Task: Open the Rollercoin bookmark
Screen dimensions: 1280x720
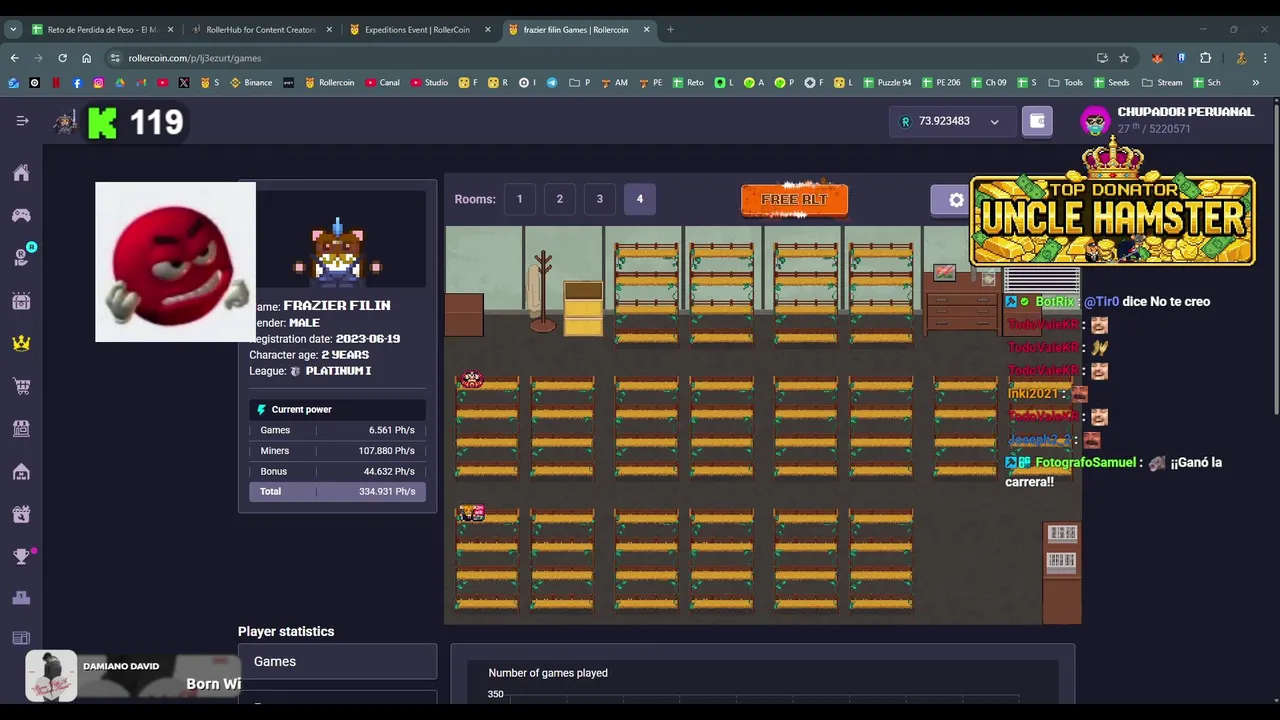Action: pos(329,83)
